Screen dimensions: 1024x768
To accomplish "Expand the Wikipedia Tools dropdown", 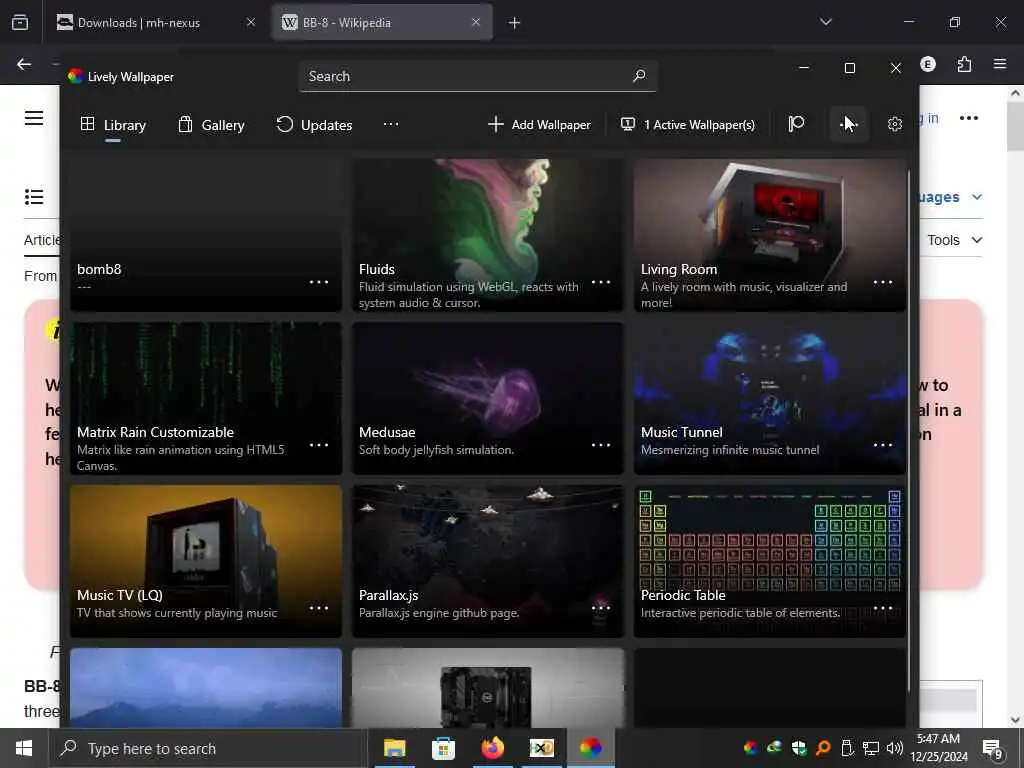I will [x=955, y=240].
